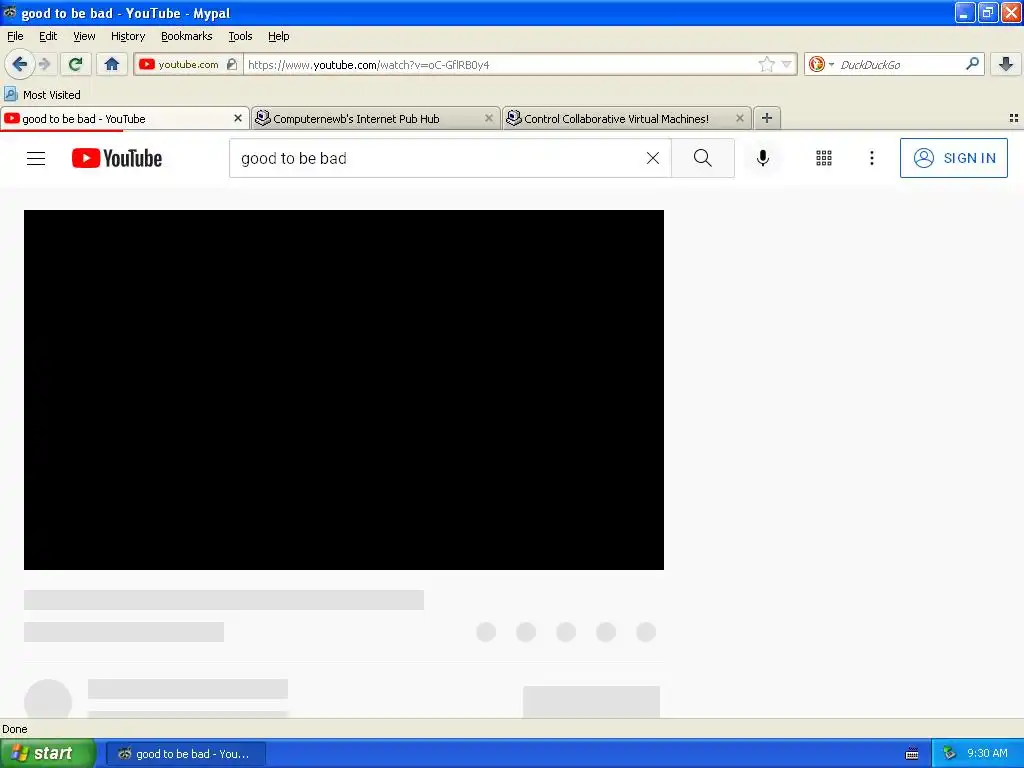
Task: Reload the page with the refresh icon
Action: coord(75,64)
